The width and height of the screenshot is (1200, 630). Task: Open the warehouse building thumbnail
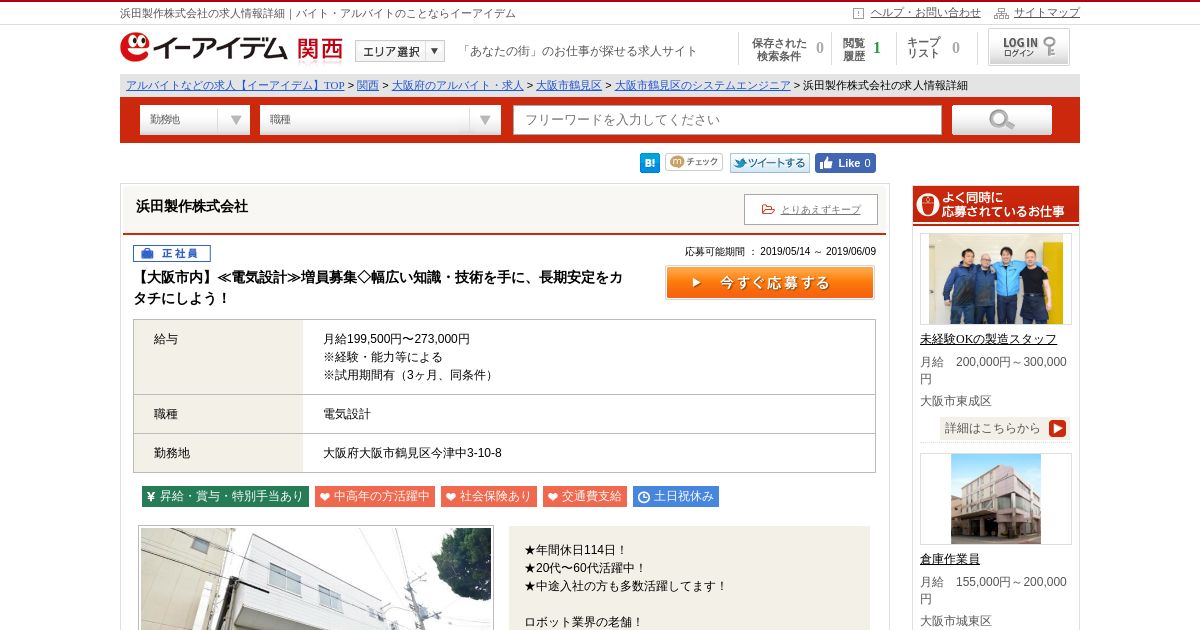996,499
